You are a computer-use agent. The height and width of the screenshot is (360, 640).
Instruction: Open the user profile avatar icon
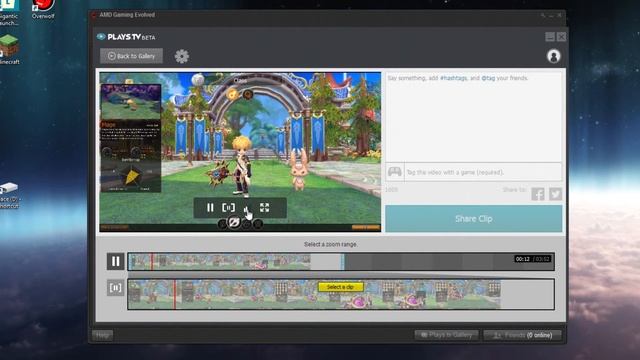pyautogui.click(x=553, y=56)
